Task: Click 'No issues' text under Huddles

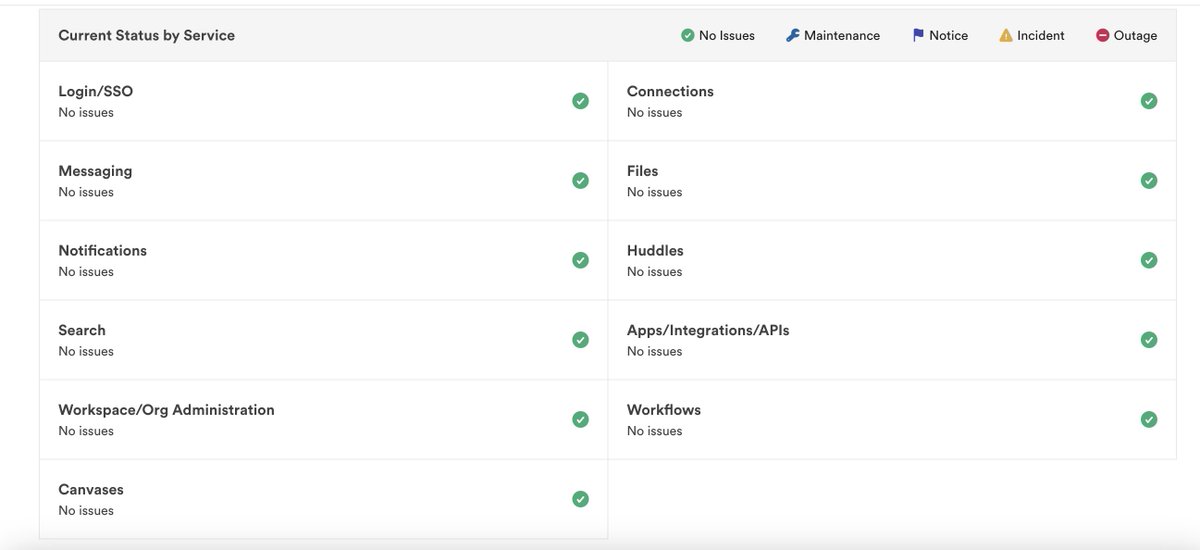Action: coord(655,272)
